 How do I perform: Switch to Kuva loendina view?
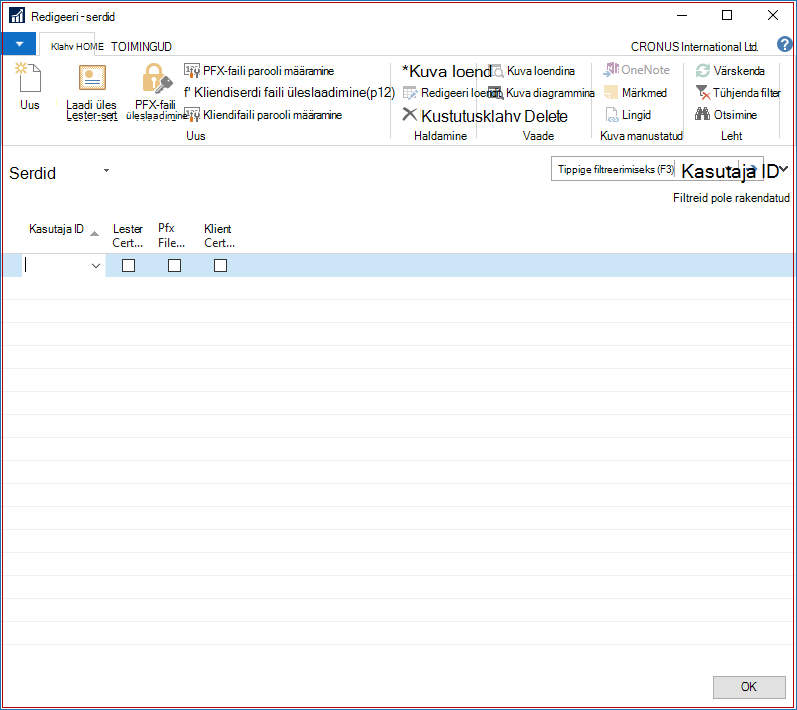tap(532, 71)
